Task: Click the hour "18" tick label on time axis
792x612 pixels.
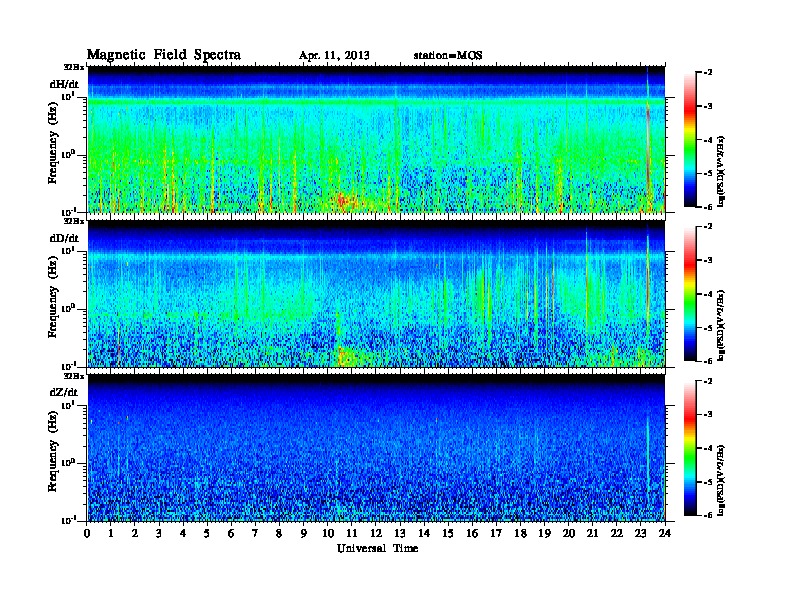Action: point(520,533)
